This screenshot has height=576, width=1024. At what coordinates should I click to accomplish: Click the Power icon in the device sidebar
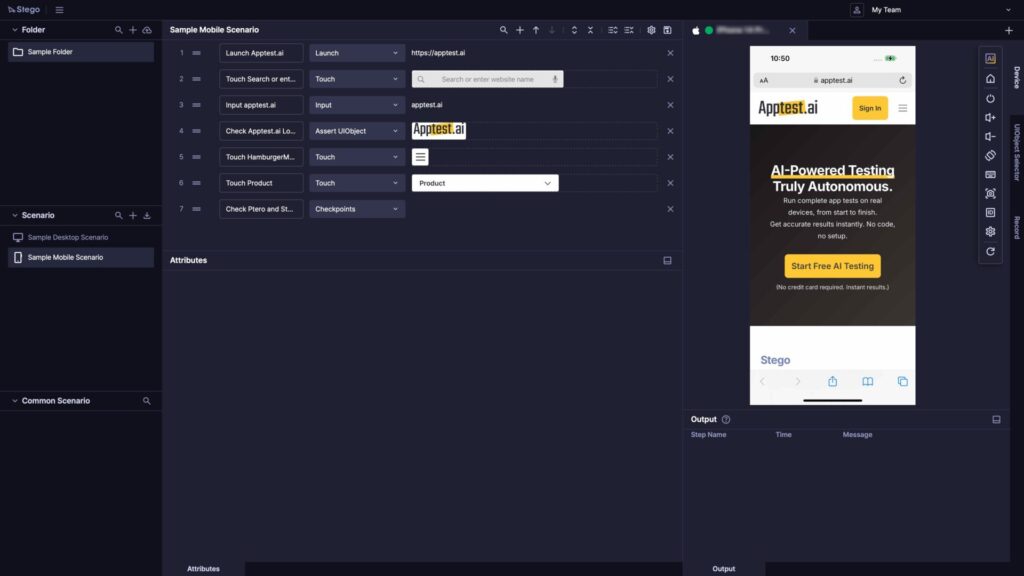pos(990,99)
